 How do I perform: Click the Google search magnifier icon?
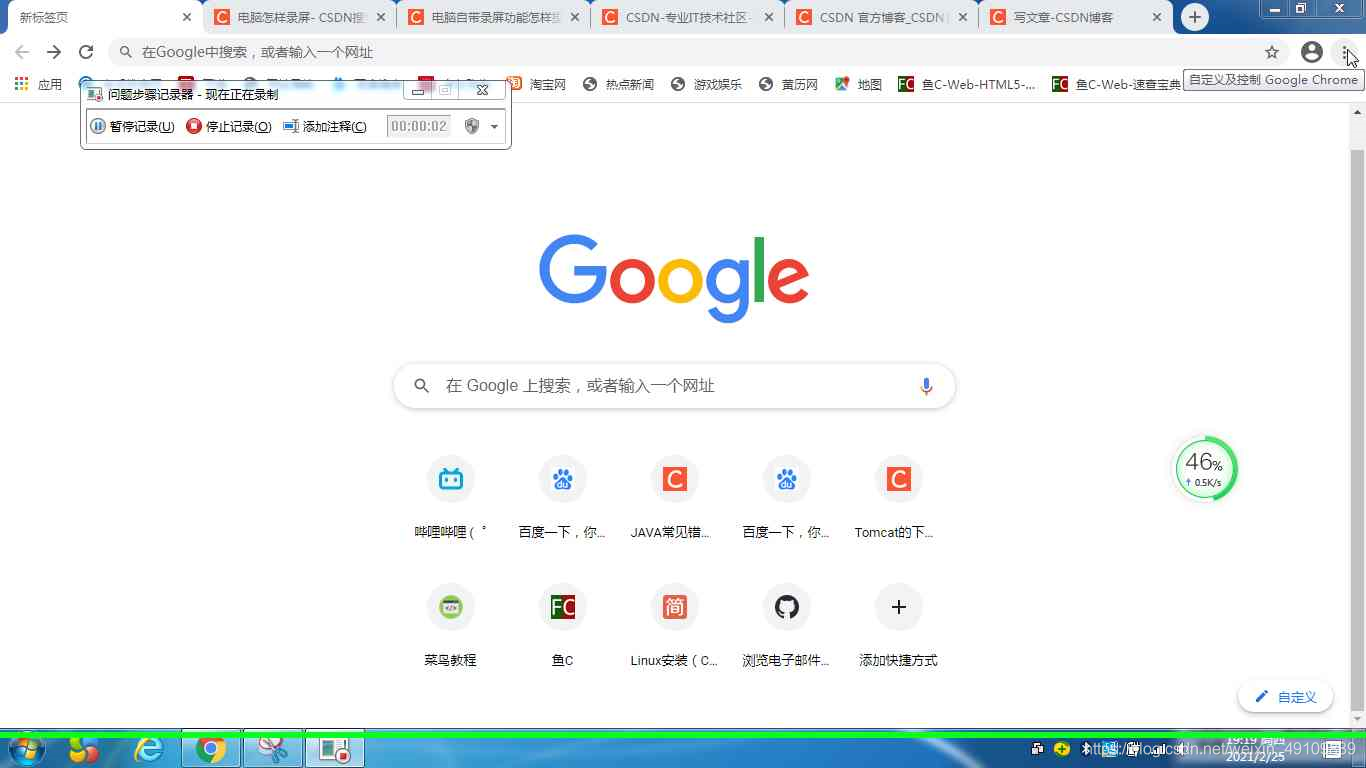point(422,386)
